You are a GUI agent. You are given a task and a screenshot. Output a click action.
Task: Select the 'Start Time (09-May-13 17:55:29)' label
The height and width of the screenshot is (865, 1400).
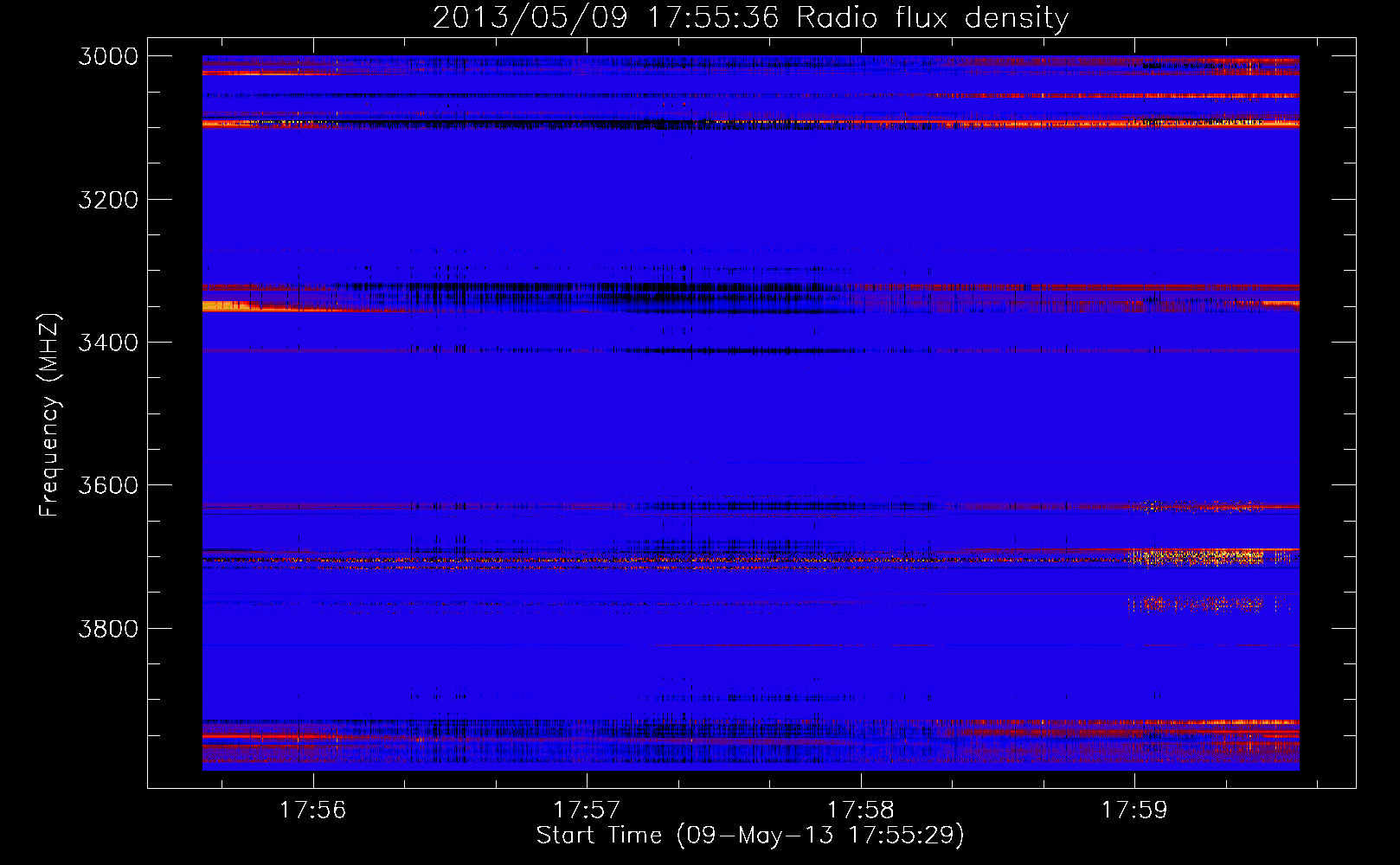[750, 836]
